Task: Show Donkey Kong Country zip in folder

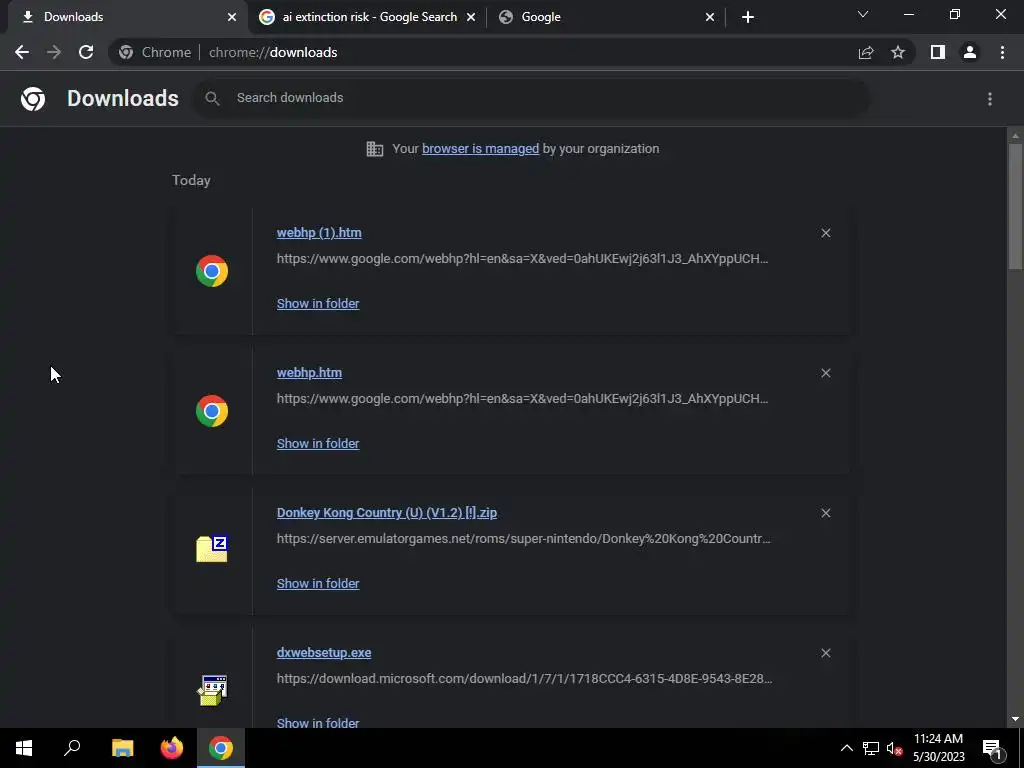Action: (318, 584)
